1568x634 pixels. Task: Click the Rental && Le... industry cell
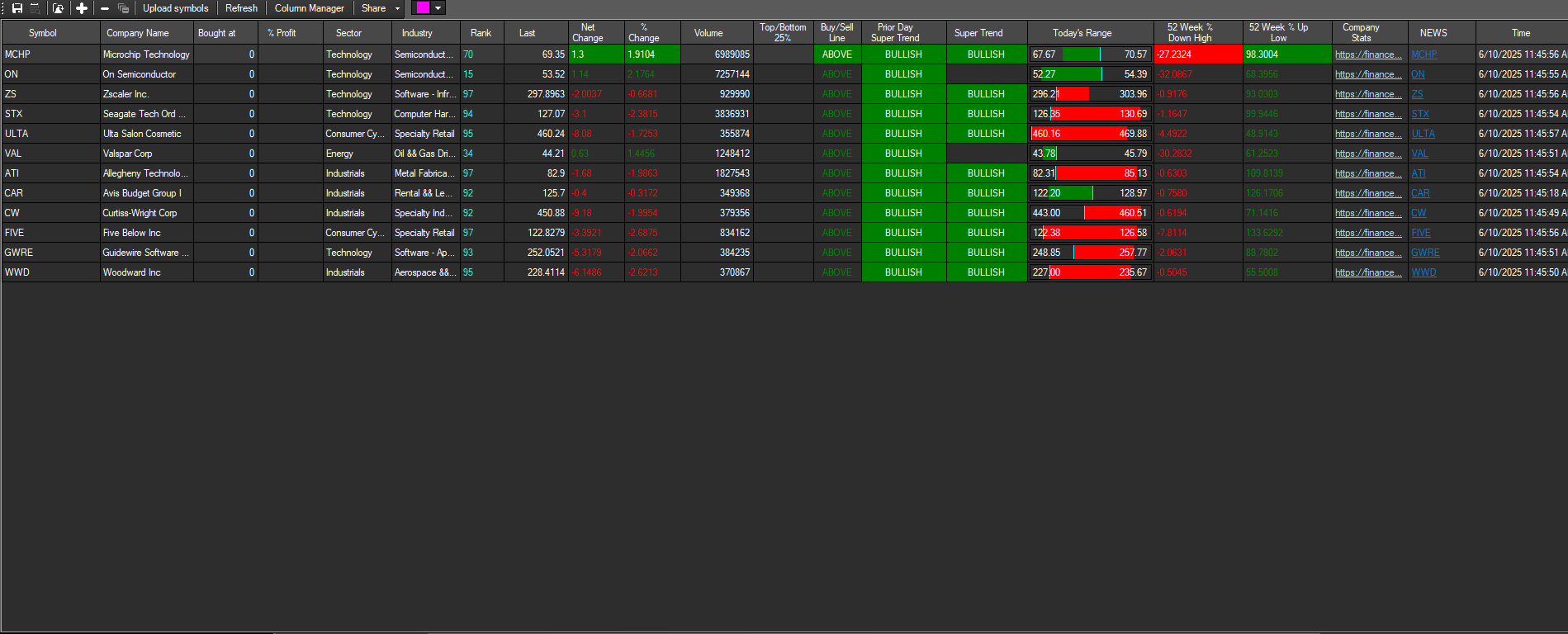click(x=424, y=193)
